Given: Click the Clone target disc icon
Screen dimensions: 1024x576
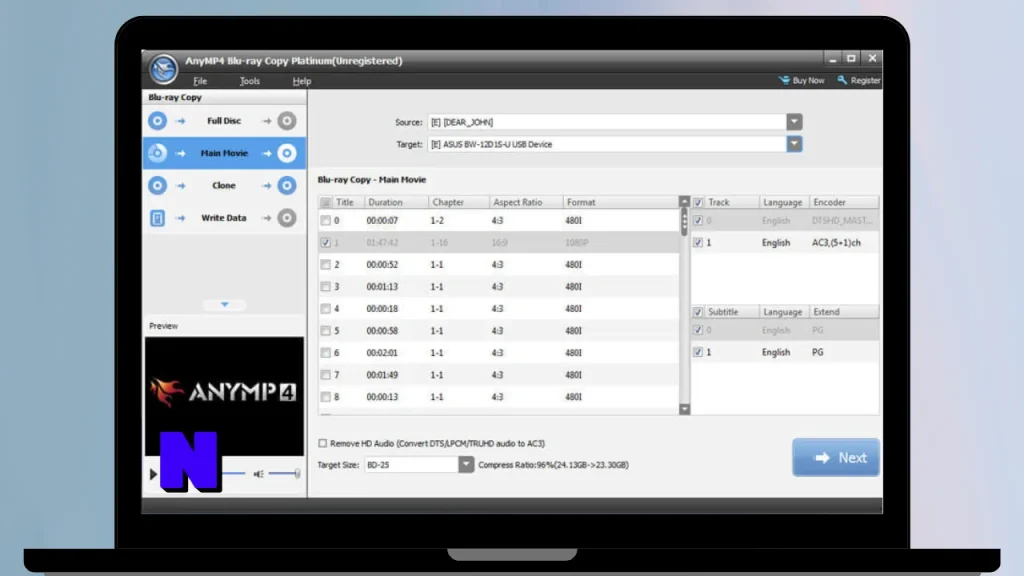Looking at the screenshot, I should (x=287, y=185).
